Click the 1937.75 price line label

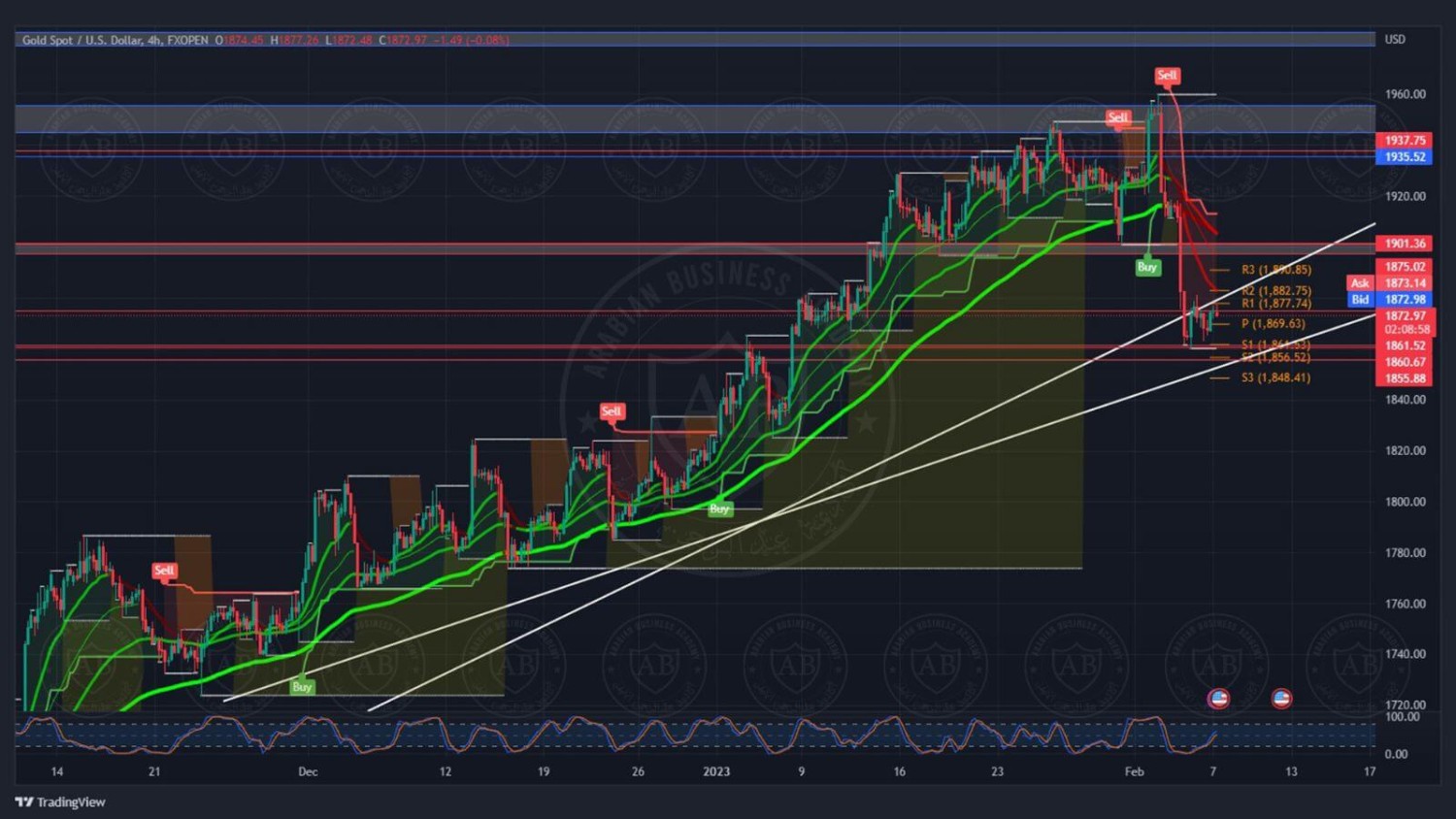click(1404, 141)
